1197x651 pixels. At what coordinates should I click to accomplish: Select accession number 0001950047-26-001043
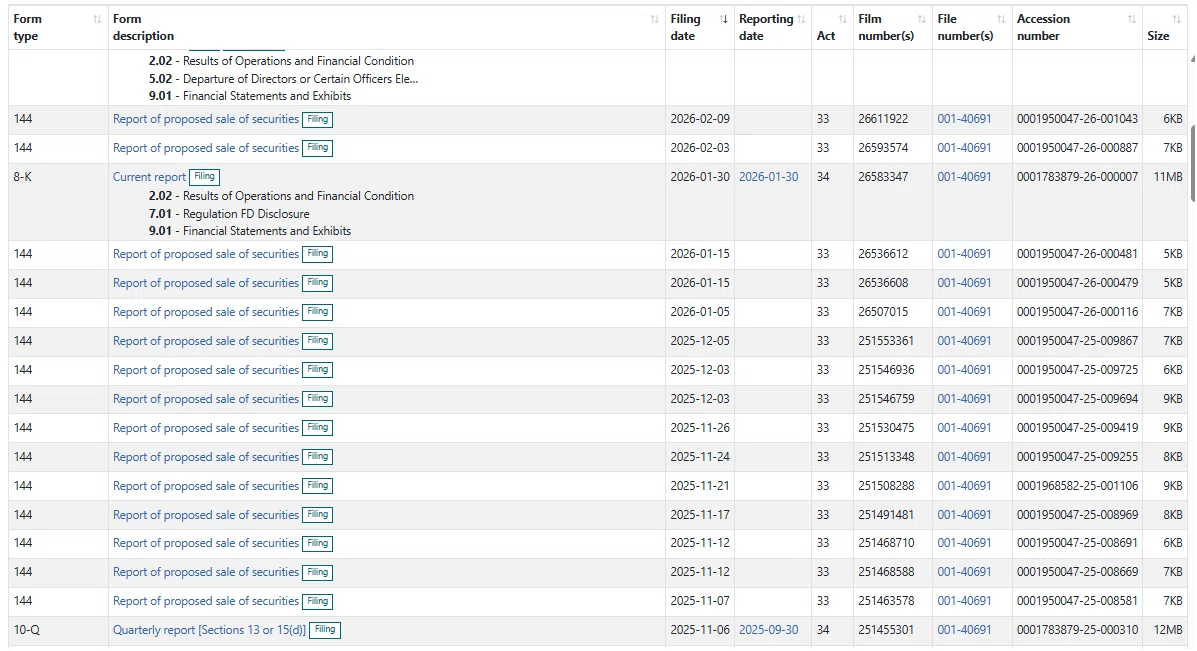coord(1077,119)
